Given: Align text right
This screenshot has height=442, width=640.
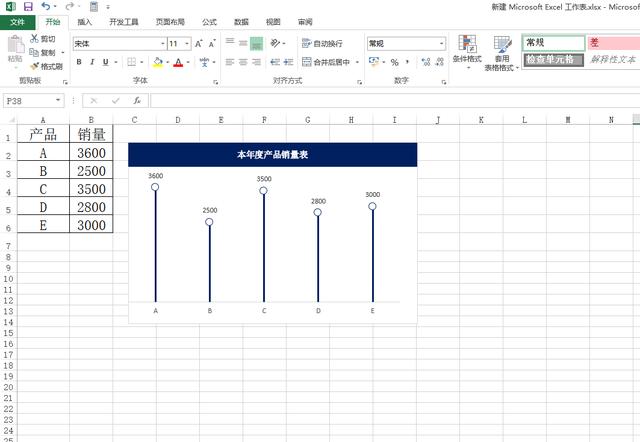Looking at the screenshot, I should (256, 62).
